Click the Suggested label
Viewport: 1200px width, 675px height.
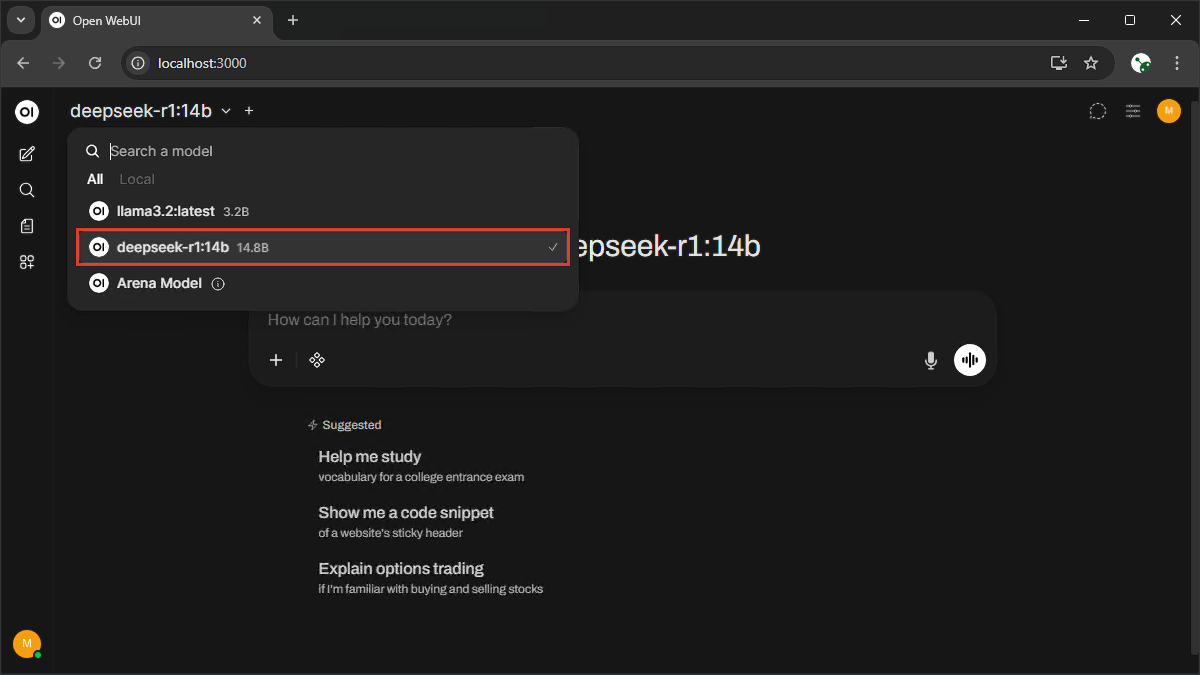tap(352, 425)
